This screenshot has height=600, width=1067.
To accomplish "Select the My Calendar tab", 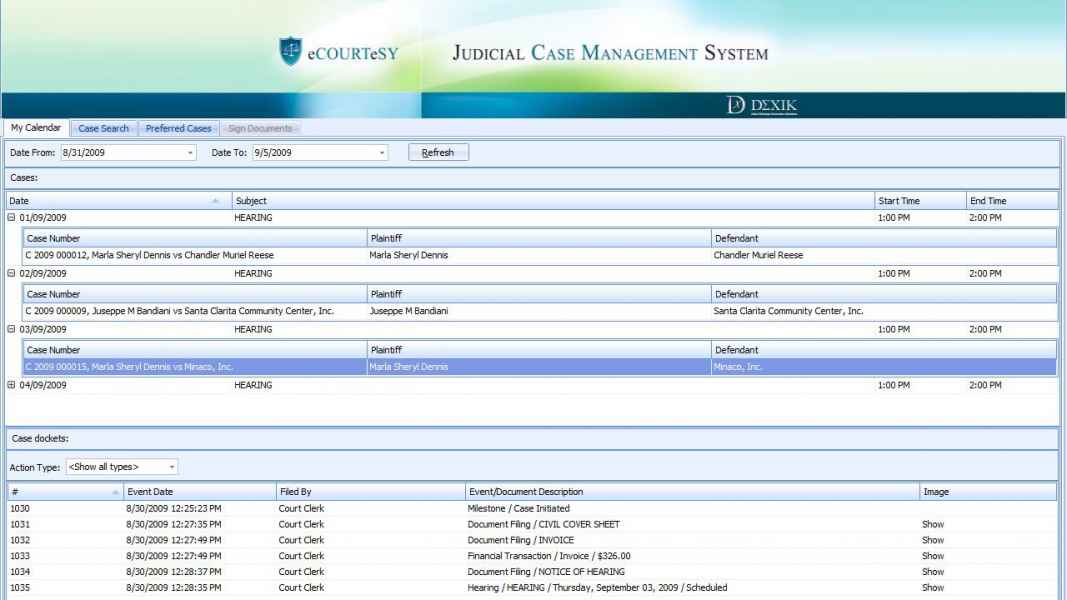I will pyautogui.click(x=36, y=128).
